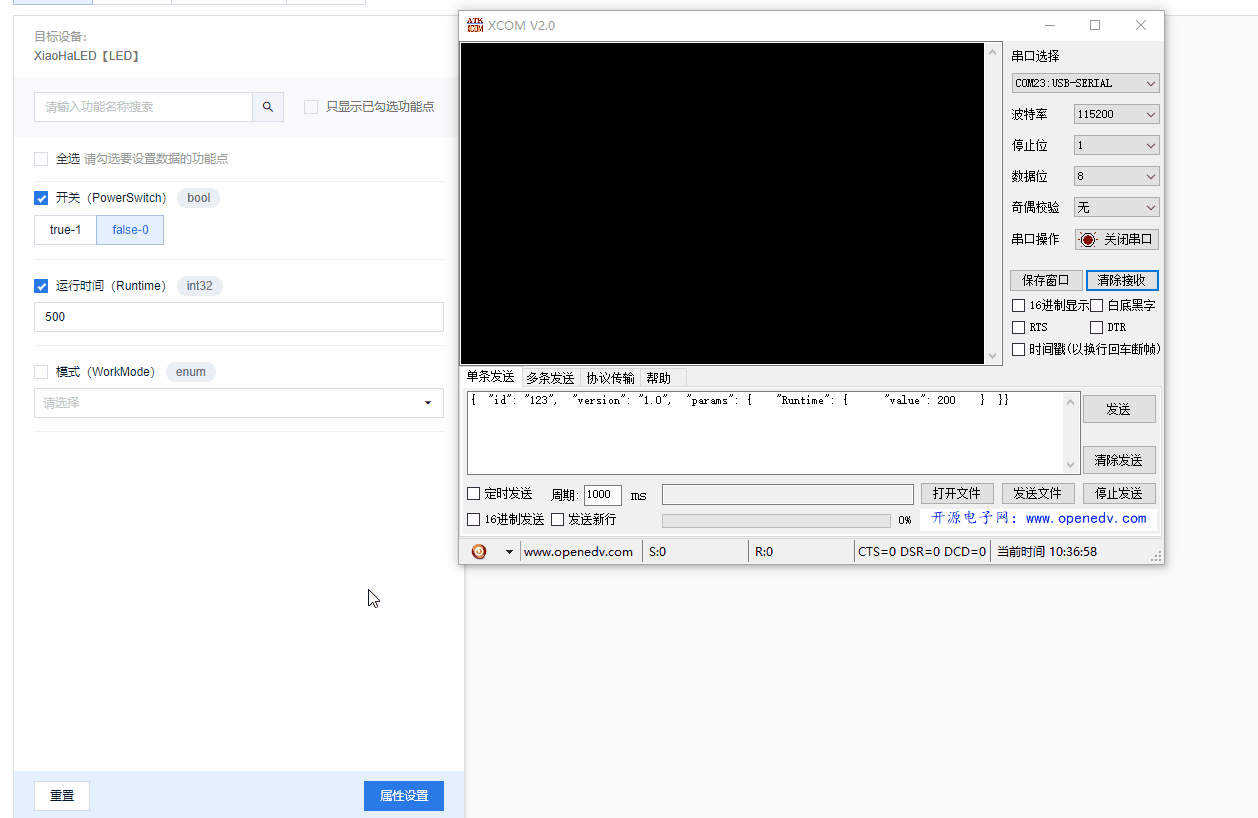The width and height of the screenshot is (1258, 818).
Task: Open the status bar dropdown arrow menu
Action: tap(509, 551)
